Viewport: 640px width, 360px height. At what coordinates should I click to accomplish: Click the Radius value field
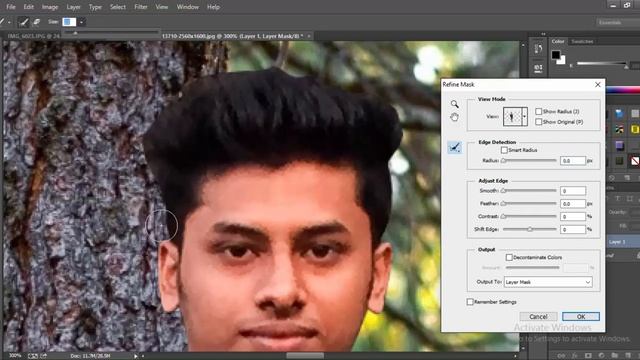click(x=573, y=161)
